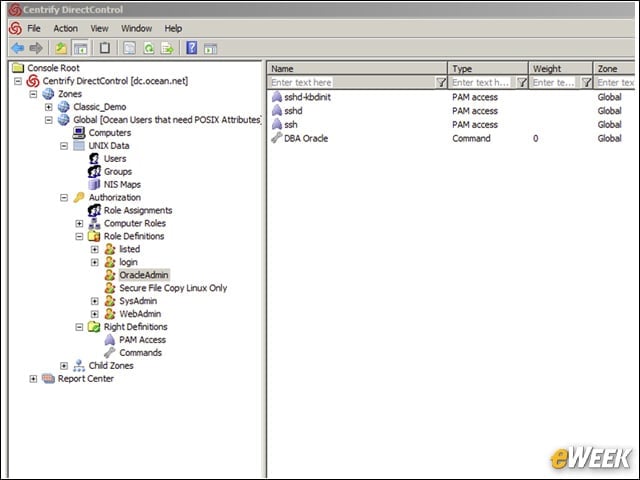The image size is (640, 480).
Task: Expand the Child Zones node
Action: click(64, 366)
